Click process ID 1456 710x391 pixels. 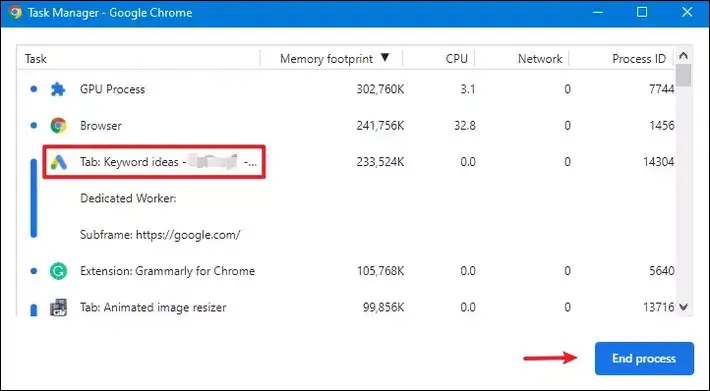coord(662,125)
